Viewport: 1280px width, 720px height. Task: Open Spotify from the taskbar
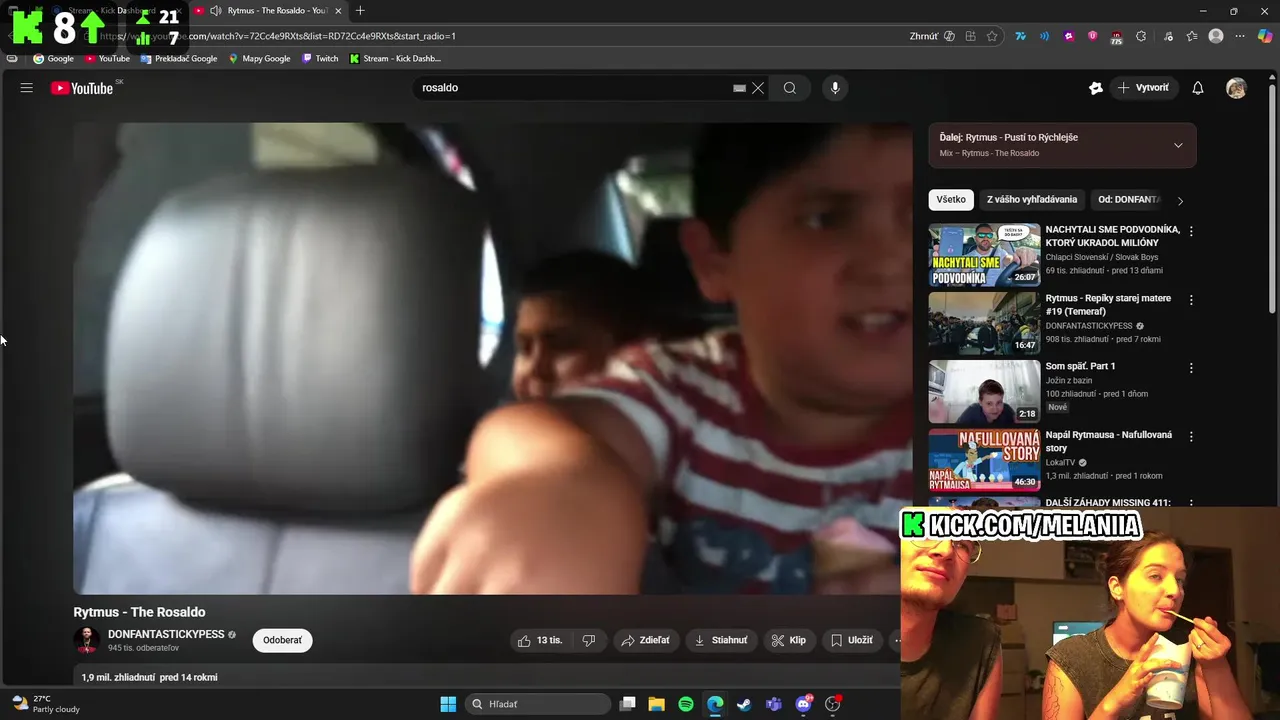686,704
